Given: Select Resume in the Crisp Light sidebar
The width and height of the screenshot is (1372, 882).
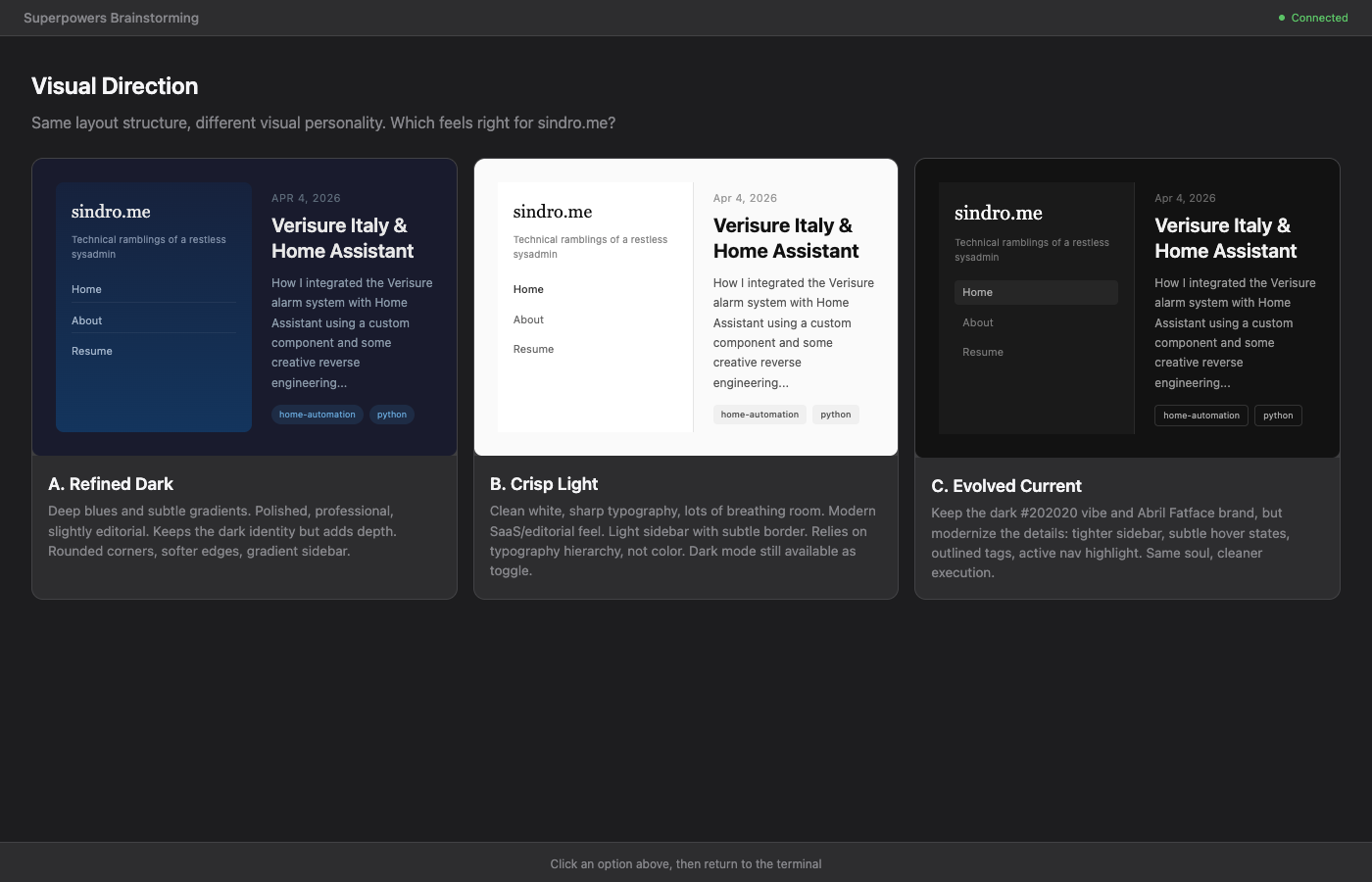Looking at the screenshot, I should (533, 349).
